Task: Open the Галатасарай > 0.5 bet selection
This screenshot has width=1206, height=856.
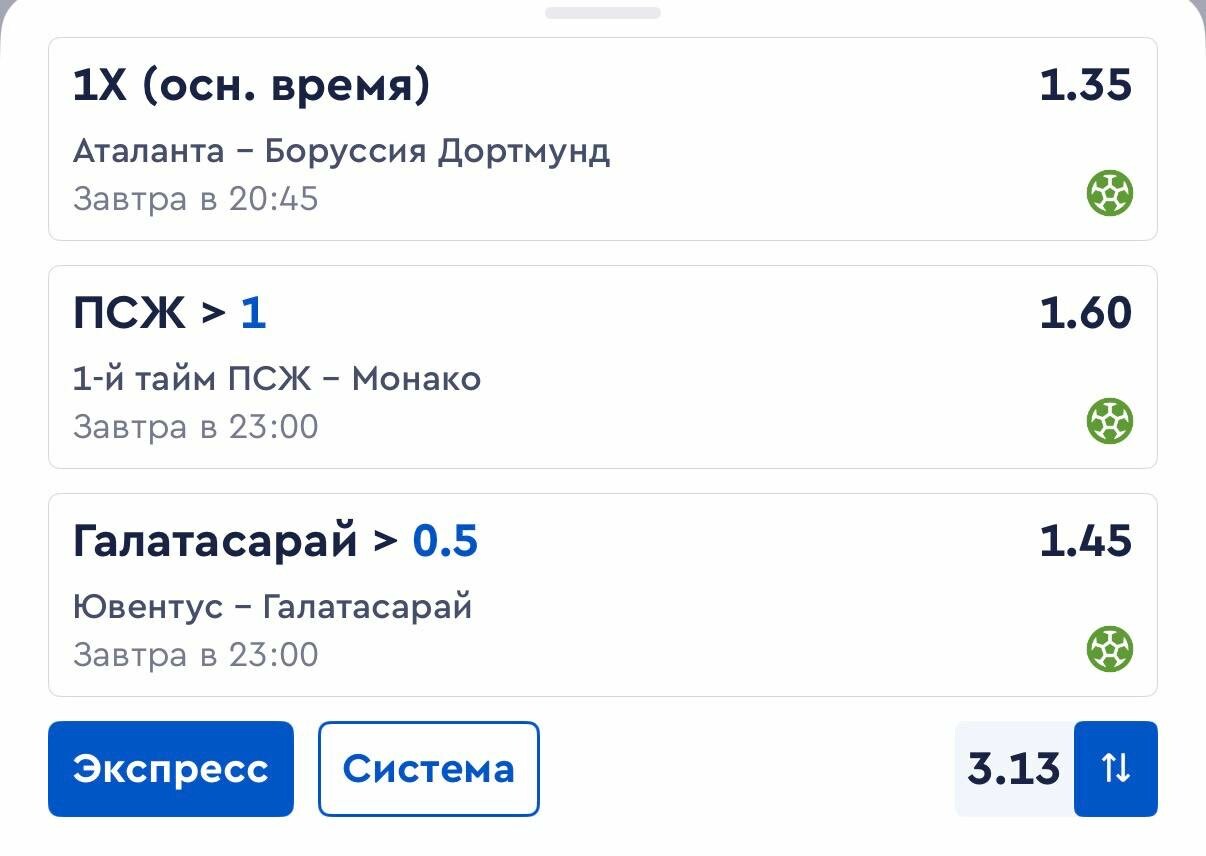Action: click(x=275, y=542)
